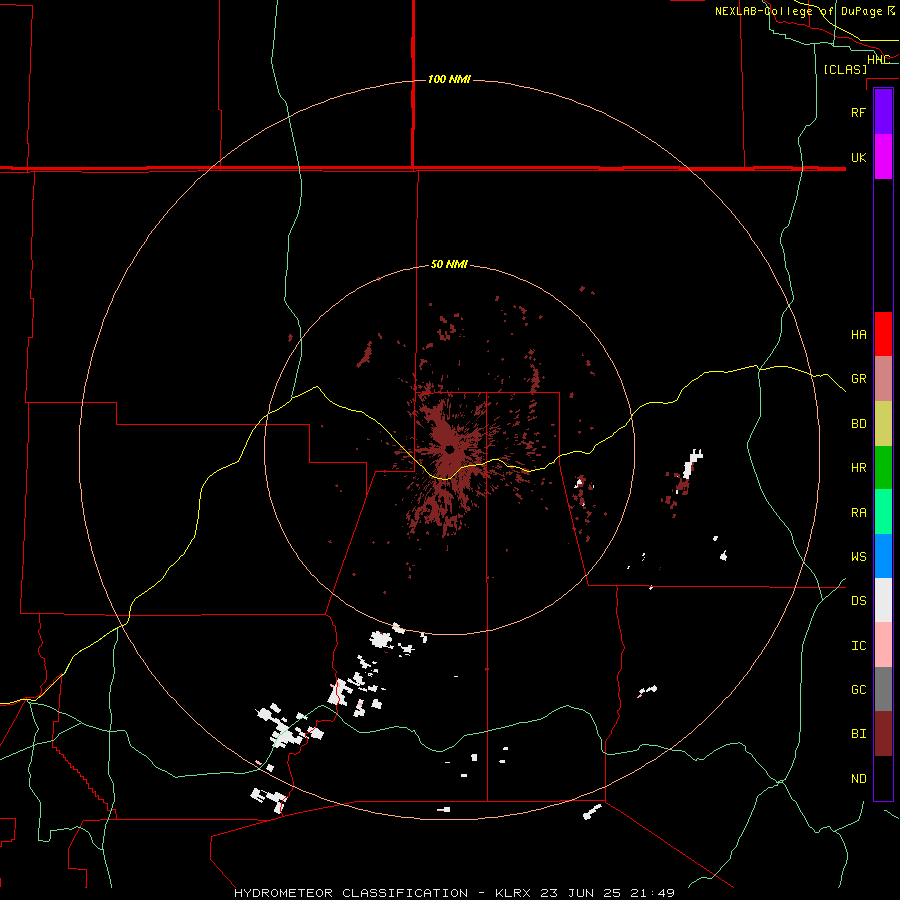This screenshot has width=900, height=900.
Task: Click the 'BD' legend label
Action: 859,424
